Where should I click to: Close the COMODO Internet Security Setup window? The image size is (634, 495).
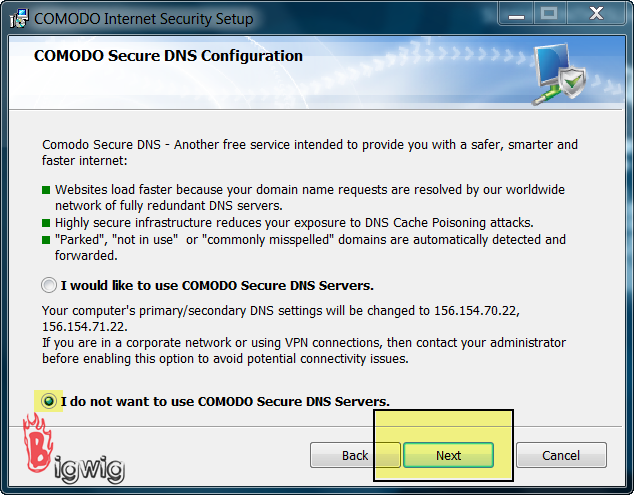click(593, 14)
